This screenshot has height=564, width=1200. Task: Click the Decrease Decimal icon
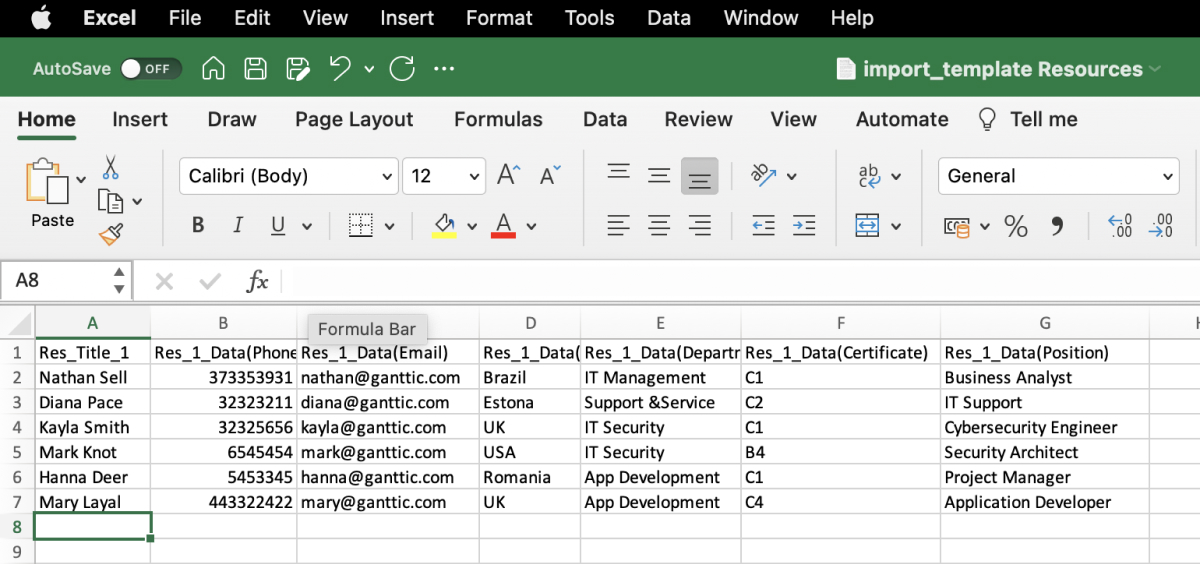pyautogui.click(x=1160, y=225)
